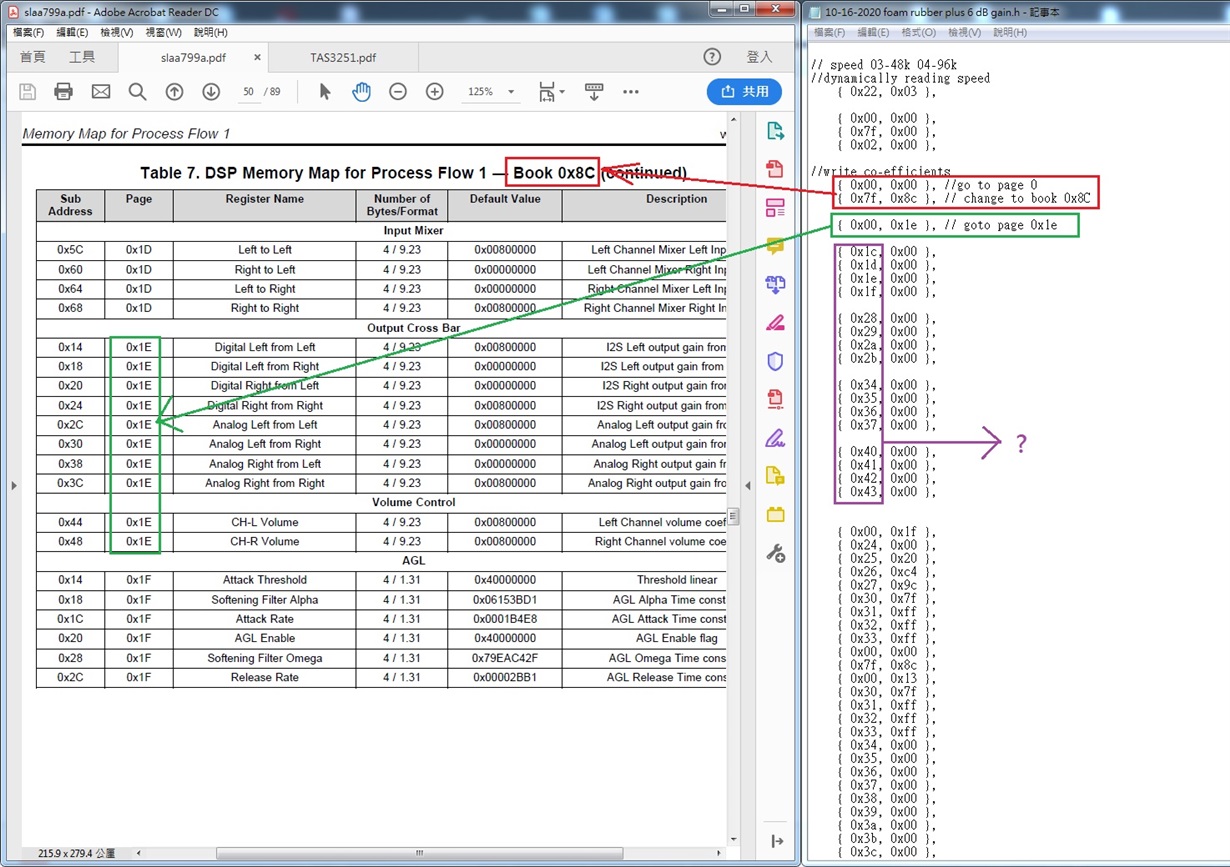The image size is (1230, 867).
Task: Print the PDF using the printer icon
Action: (x=64, y=92)
